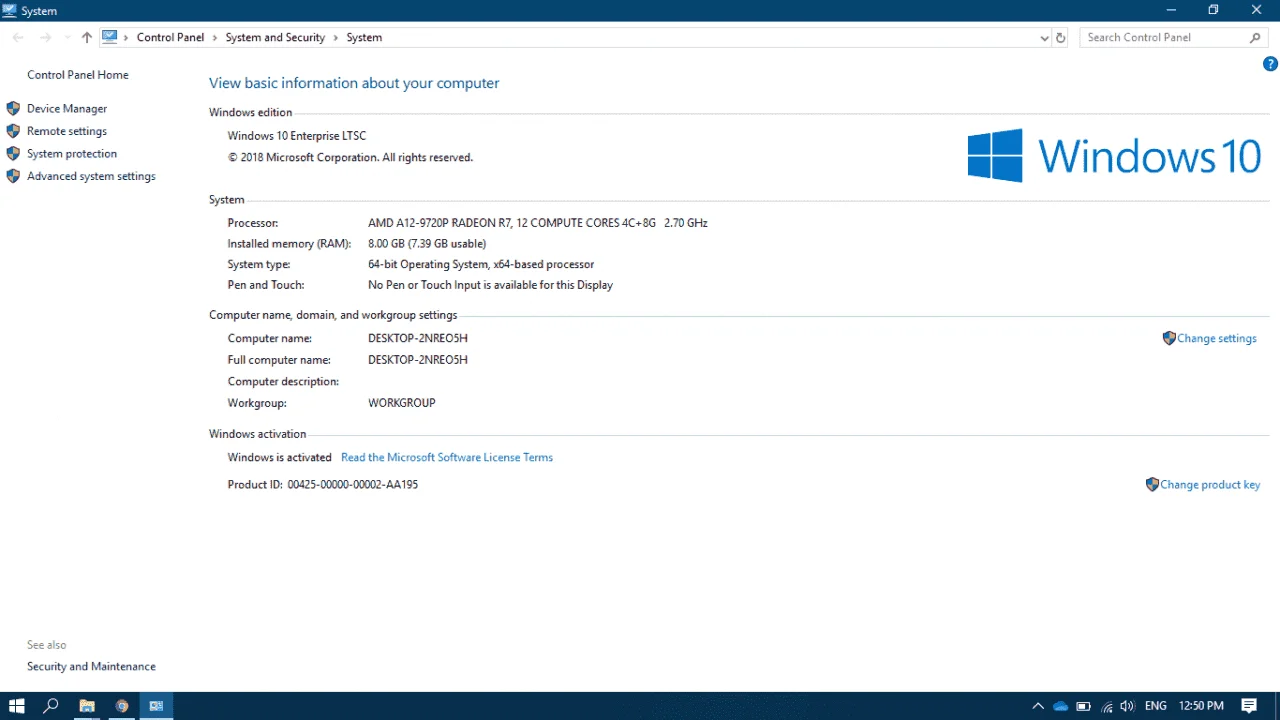Refresh the System page

click(1061, 37)
